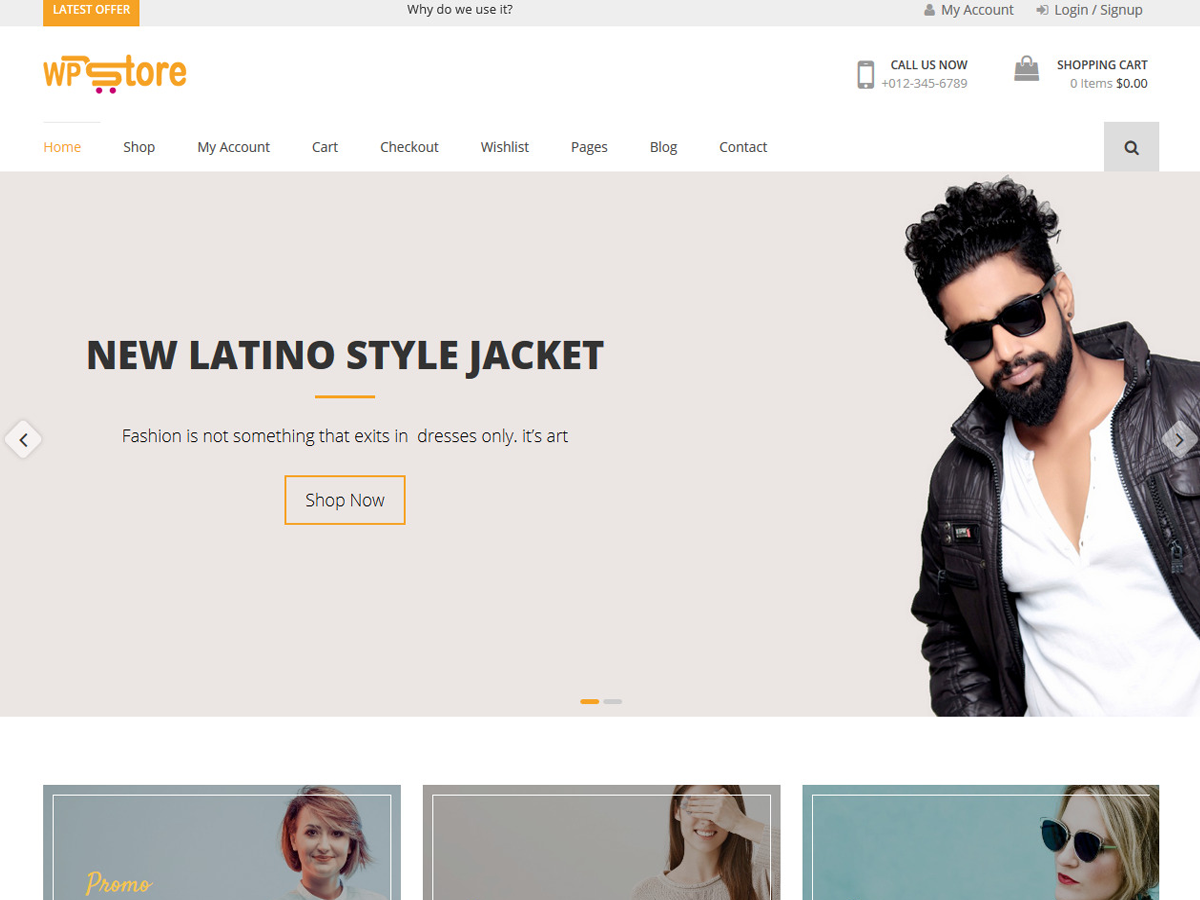
Task: Click the previous slide arrow
Action: [x=23, y=439]
